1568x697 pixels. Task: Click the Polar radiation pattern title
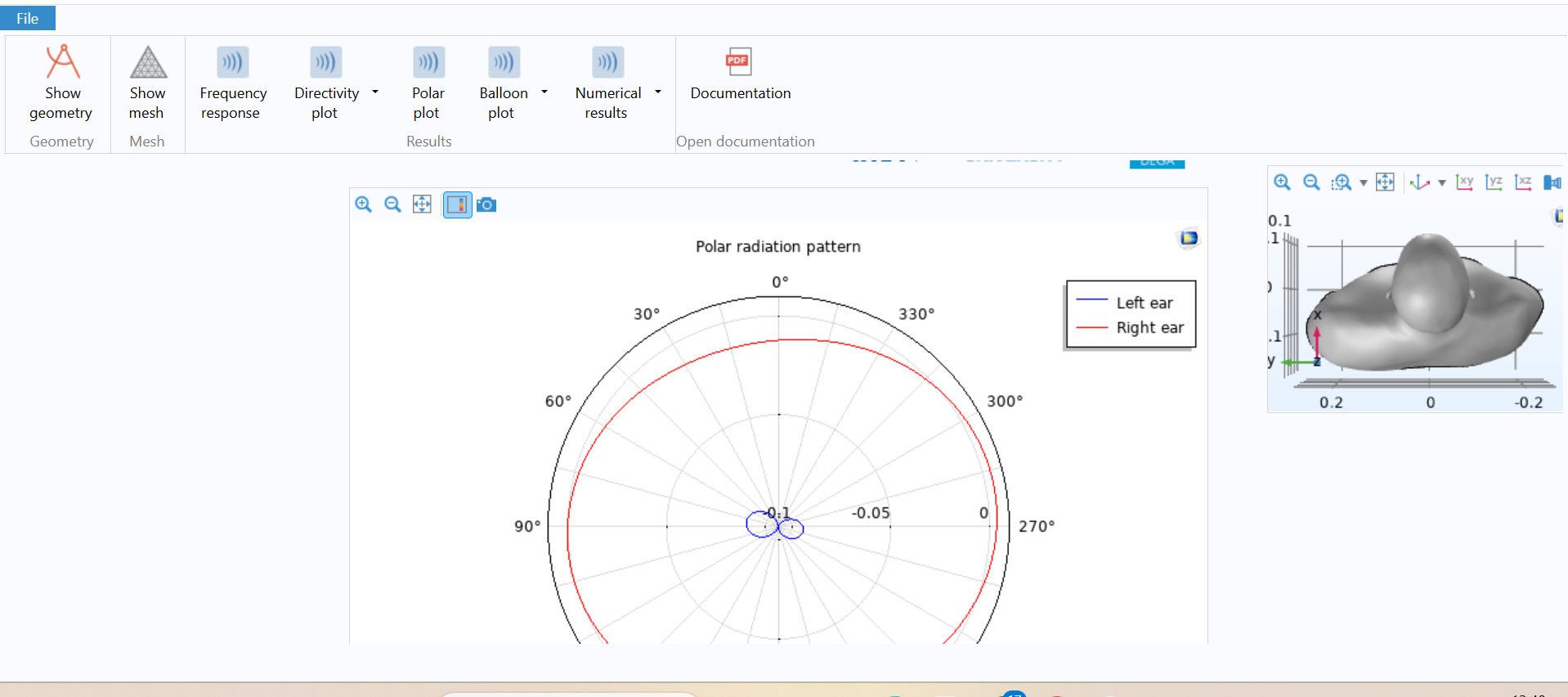pos(777,246)
